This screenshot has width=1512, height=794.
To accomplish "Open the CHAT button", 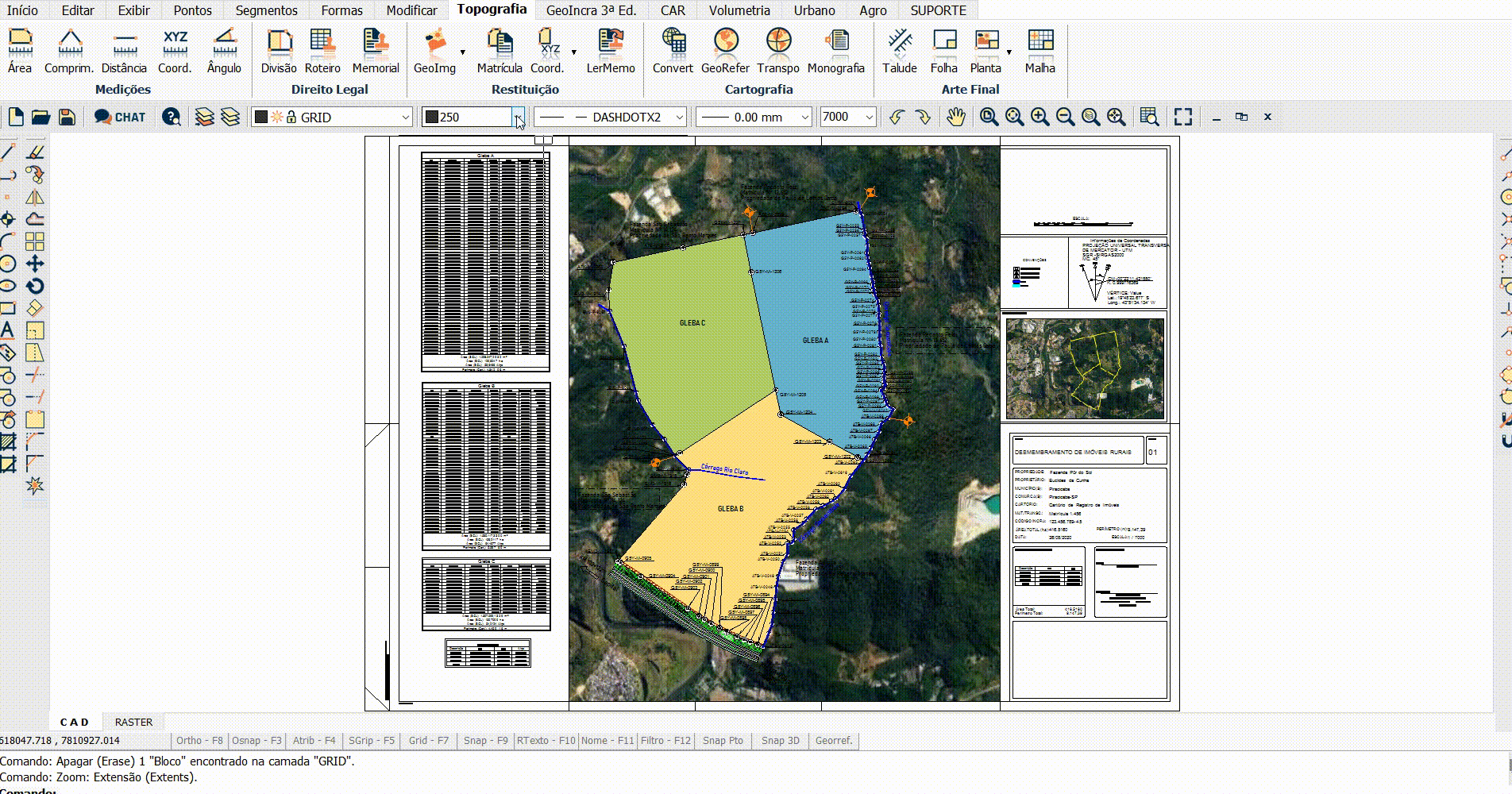I will pos(120,118).
